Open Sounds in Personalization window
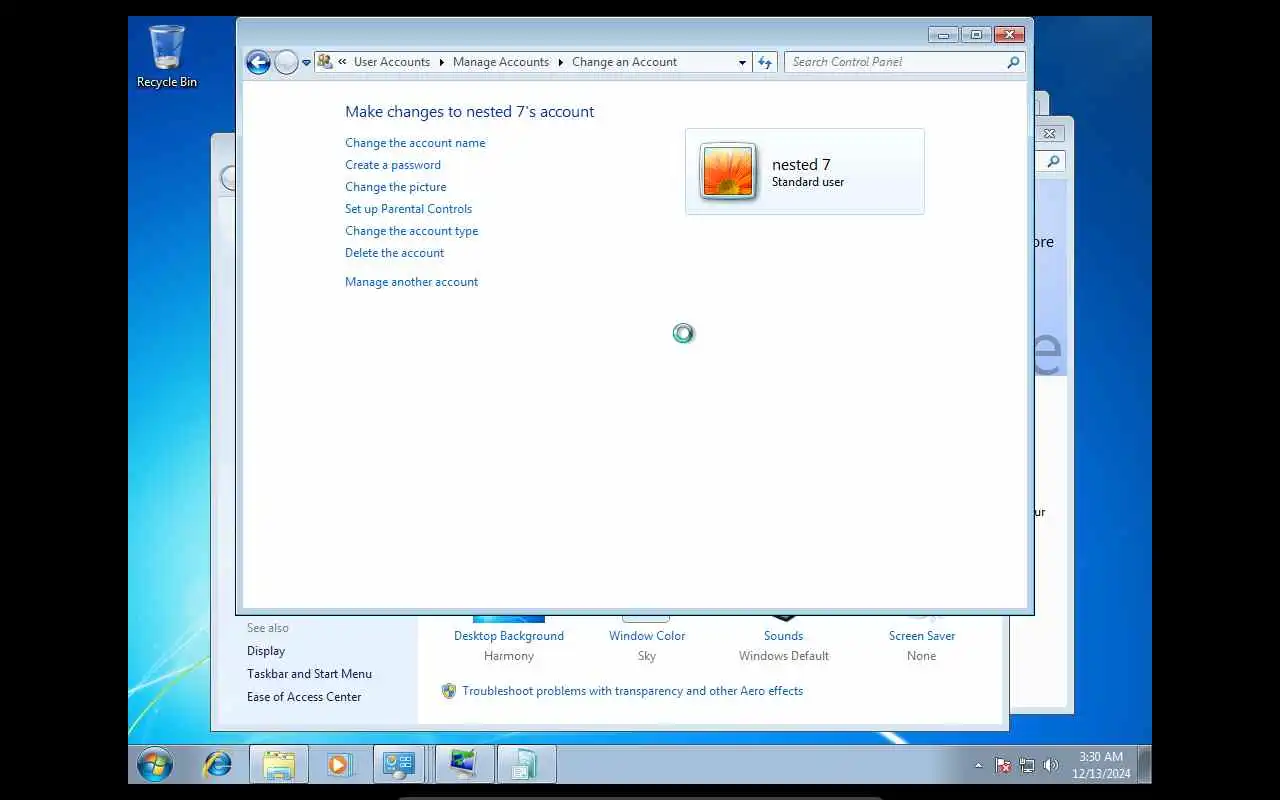This screenshot has height=800, width=1280. point(783,636)
